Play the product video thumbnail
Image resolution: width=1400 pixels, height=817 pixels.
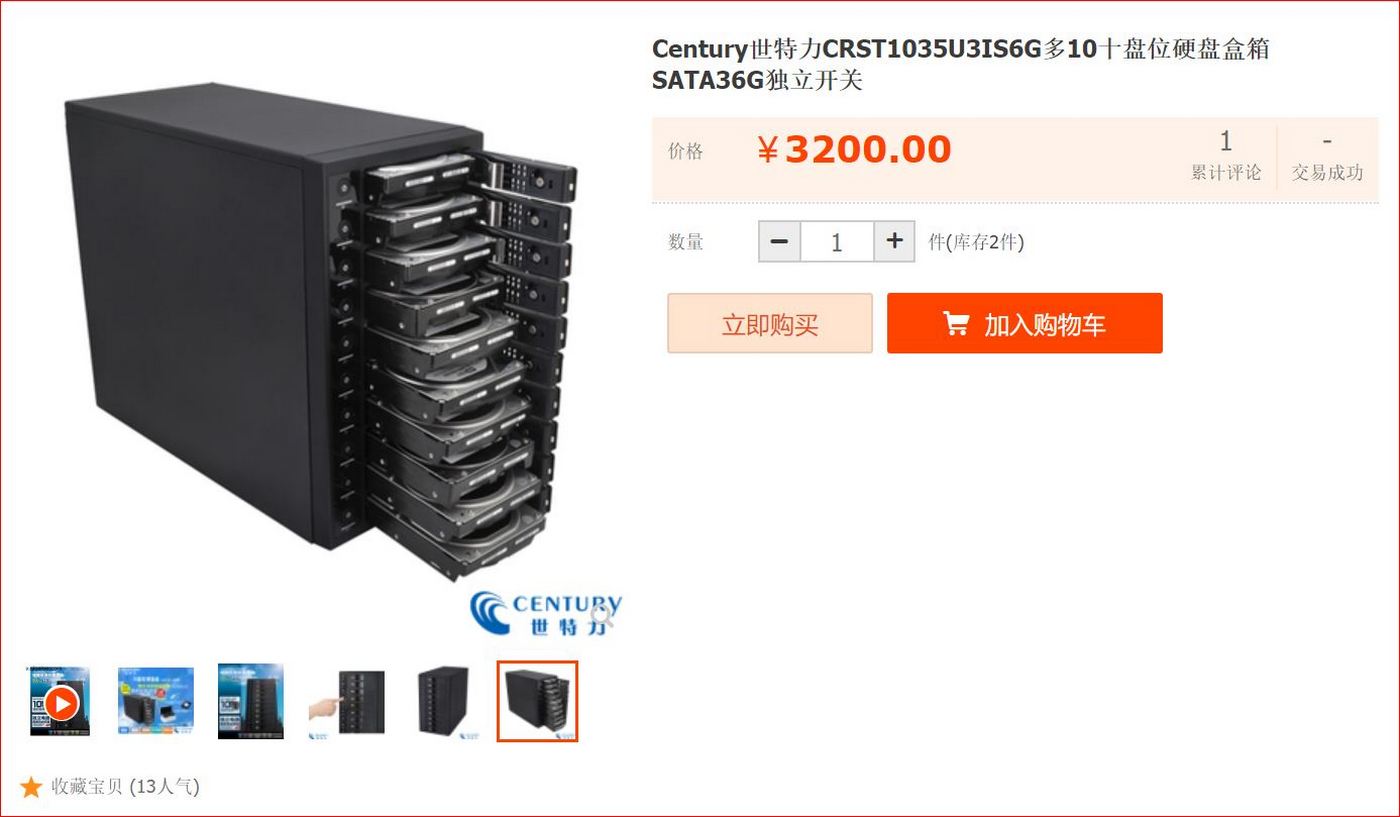tap(60, 702)
